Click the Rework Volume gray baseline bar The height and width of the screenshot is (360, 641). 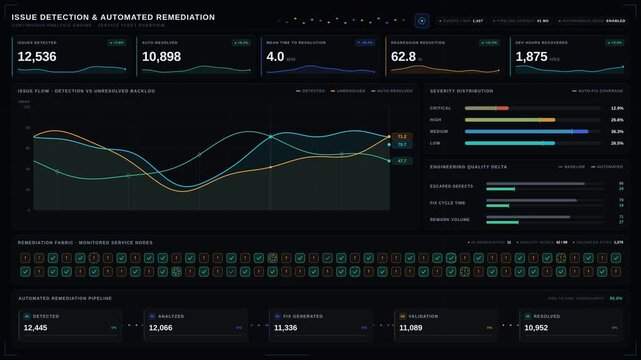click(x=528, y=217)
